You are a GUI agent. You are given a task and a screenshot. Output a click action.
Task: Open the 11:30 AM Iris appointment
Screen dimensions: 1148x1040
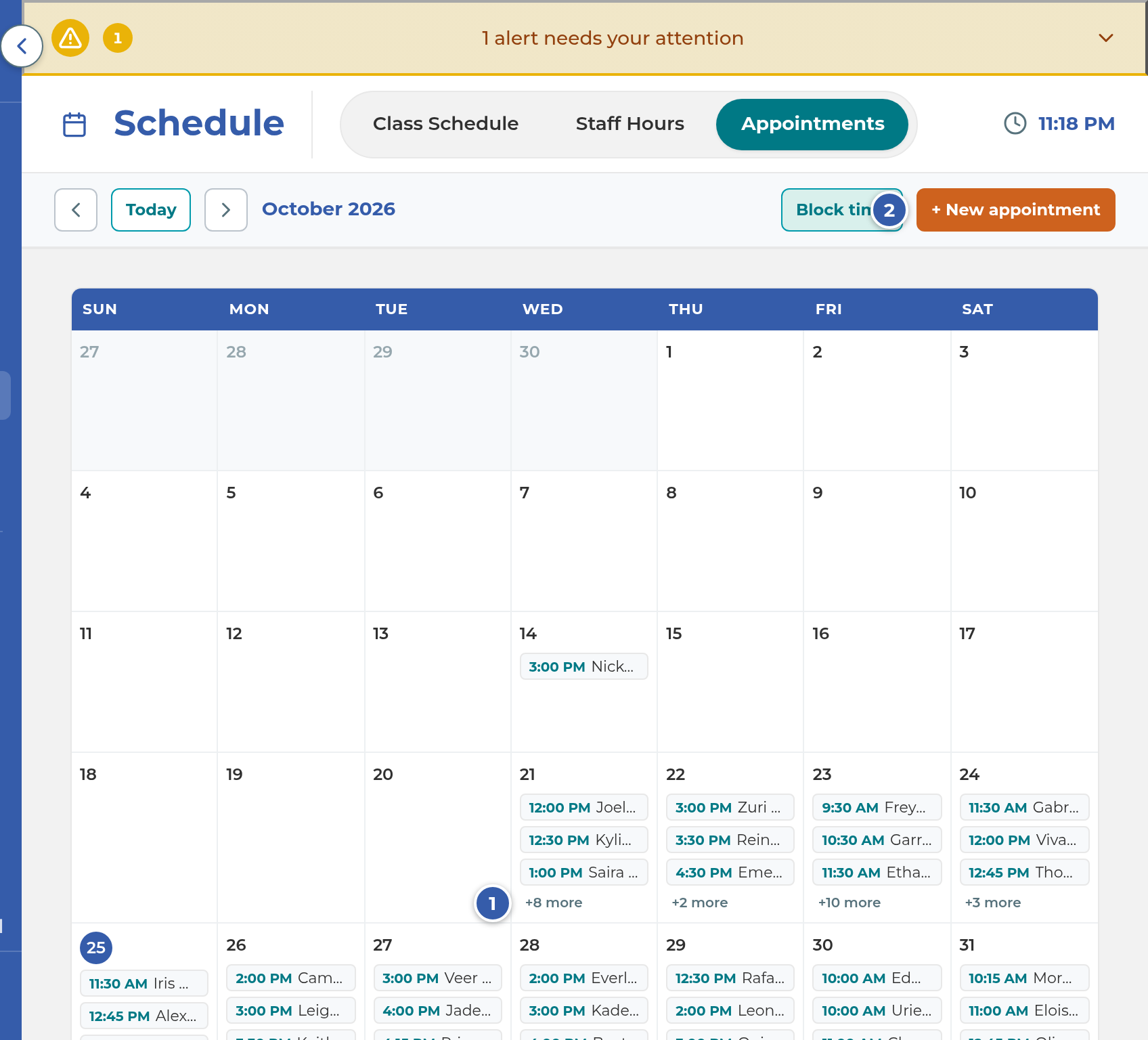[144, 983]
